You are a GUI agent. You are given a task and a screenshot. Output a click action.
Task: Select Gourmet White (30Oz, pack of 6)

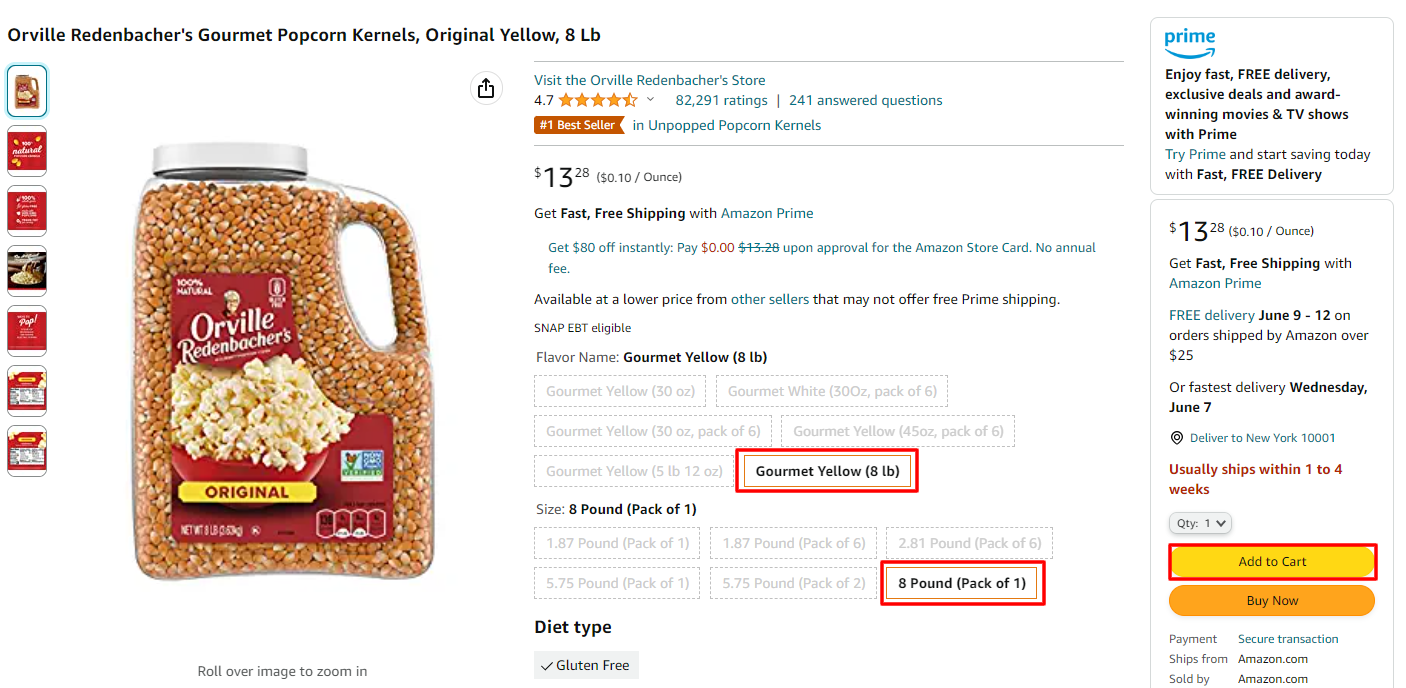point(831,391)
